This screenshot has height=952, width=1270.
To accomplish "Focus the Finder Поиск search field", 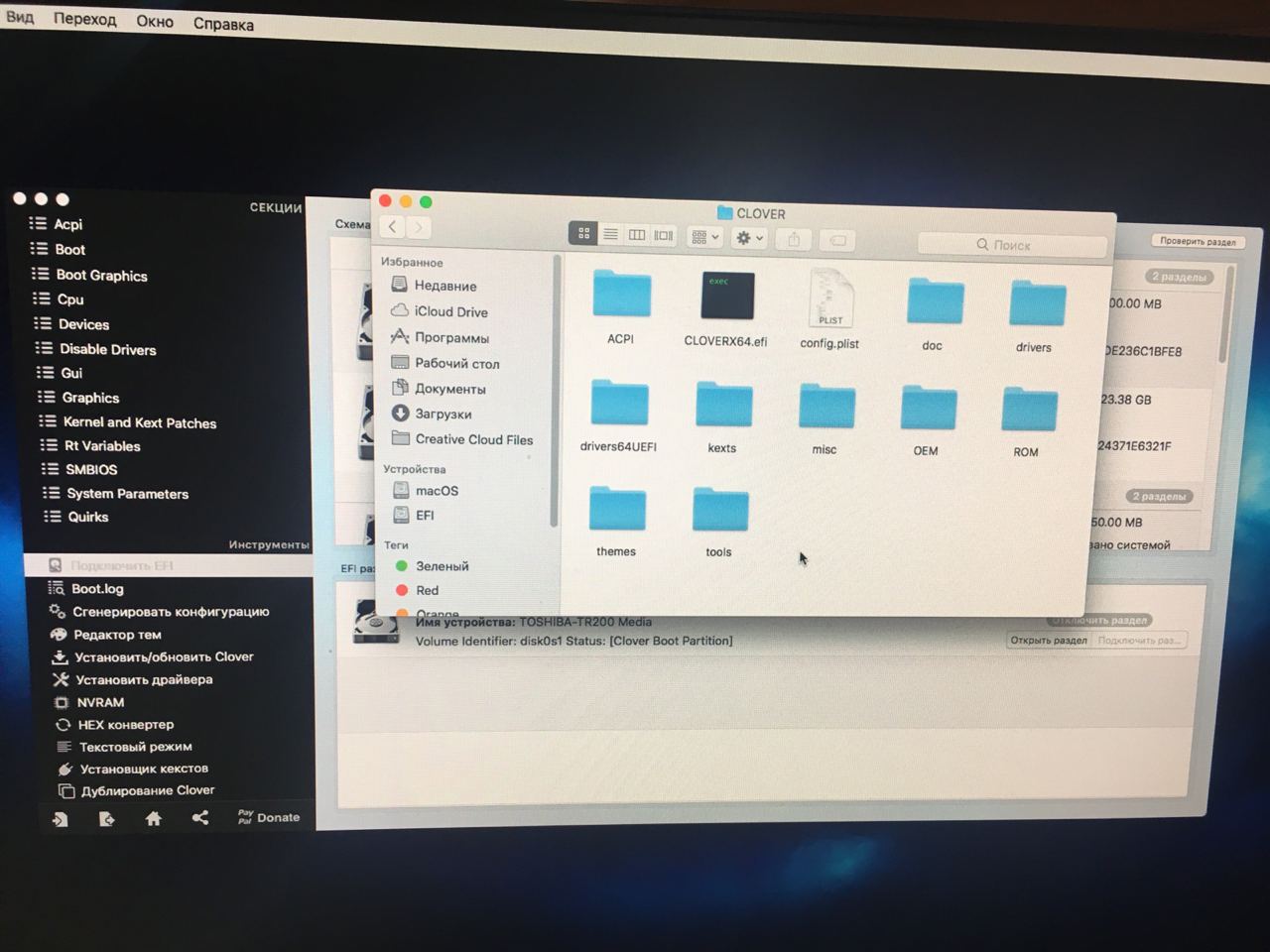I will (x=1011, y=244).
